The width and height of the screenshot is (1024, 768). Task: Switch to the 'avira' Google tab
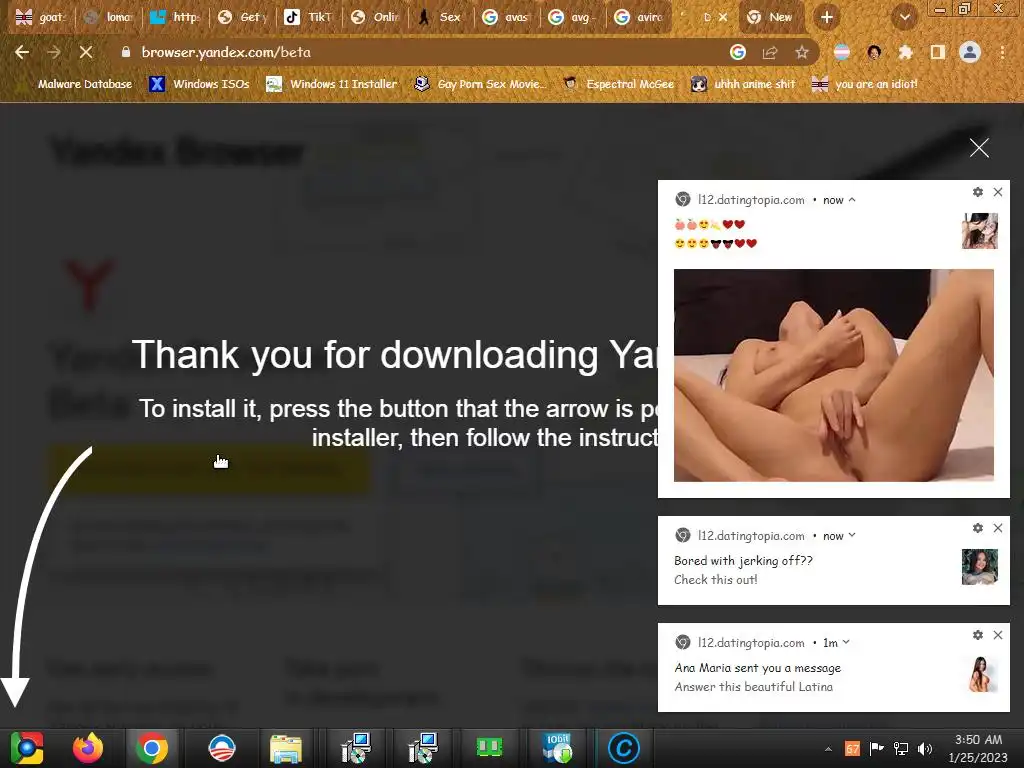pyautogui.click(x=639, y=18)
